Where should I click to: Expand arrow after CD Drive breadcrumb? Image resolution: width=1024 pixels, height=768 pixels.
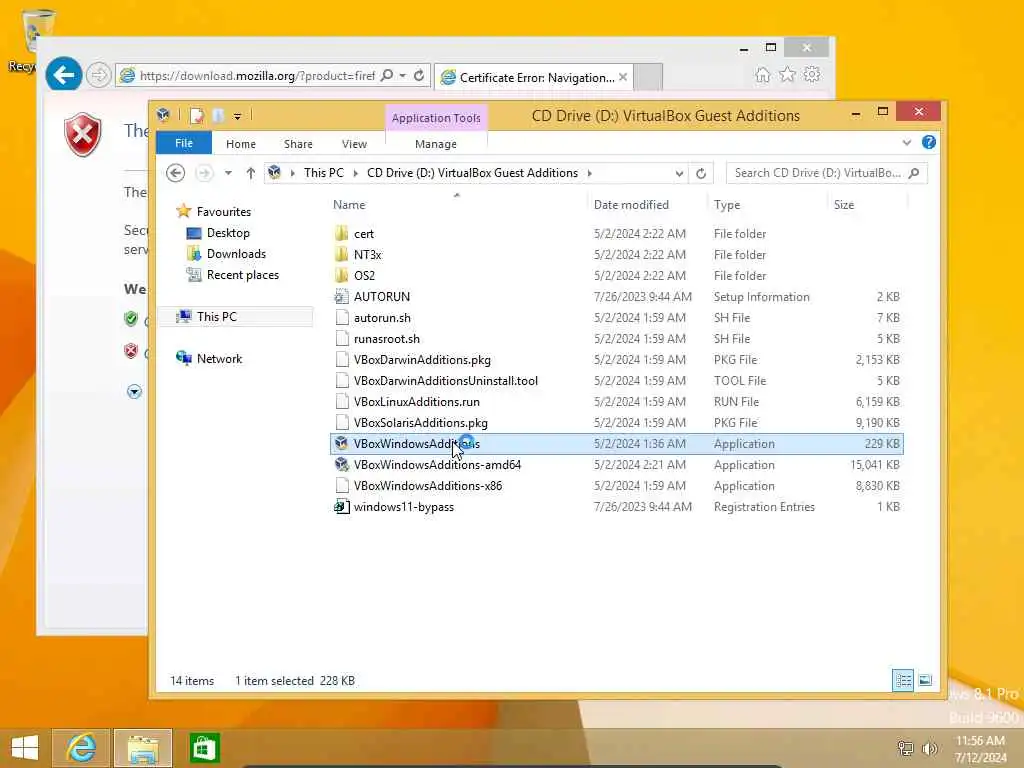click(590, 173)
